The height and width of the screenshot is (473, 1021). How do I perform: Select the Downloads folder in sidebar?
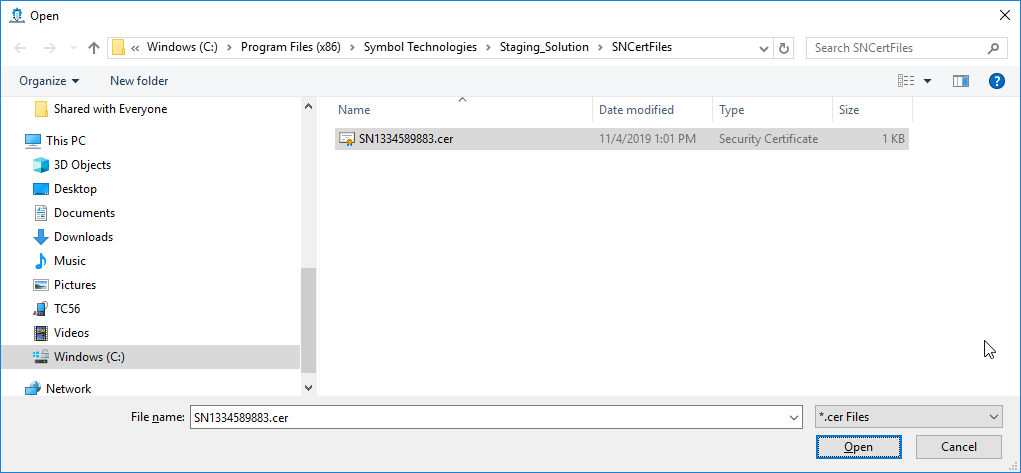pyautogui.click(x=83, y=237)
